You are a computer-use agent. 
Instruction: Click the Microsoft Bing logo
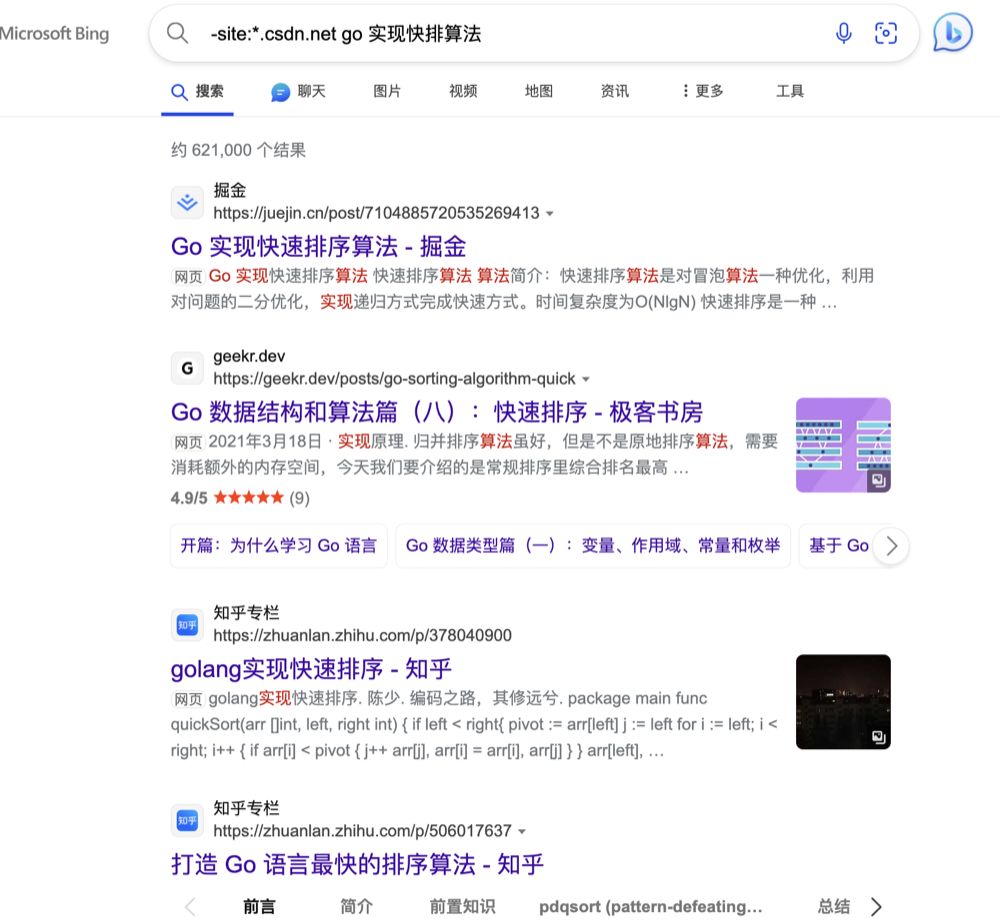click(55, 33)
